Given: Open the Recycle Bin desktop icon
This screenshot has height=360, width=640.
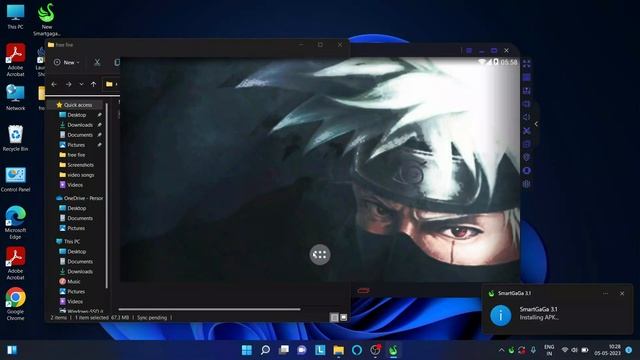Looking at the screenshot, I should pos(16,138).
